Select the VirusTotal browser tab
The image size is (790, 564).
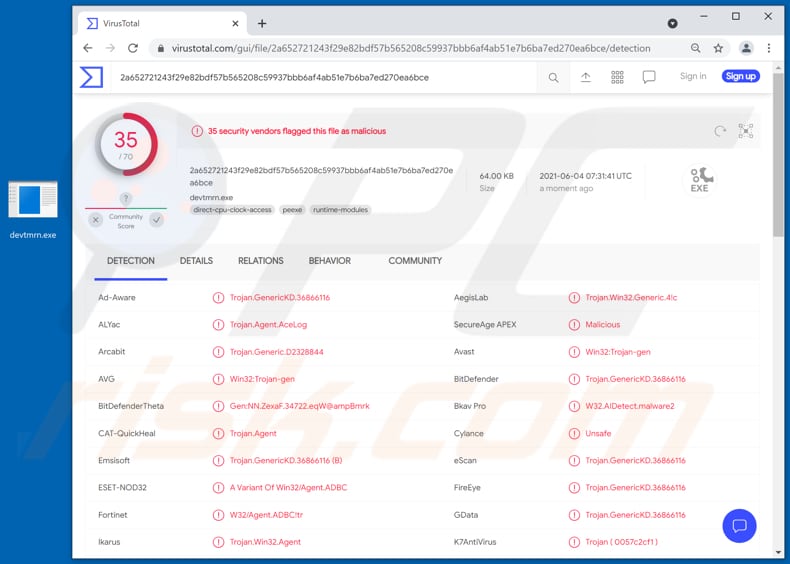point(162,23)
